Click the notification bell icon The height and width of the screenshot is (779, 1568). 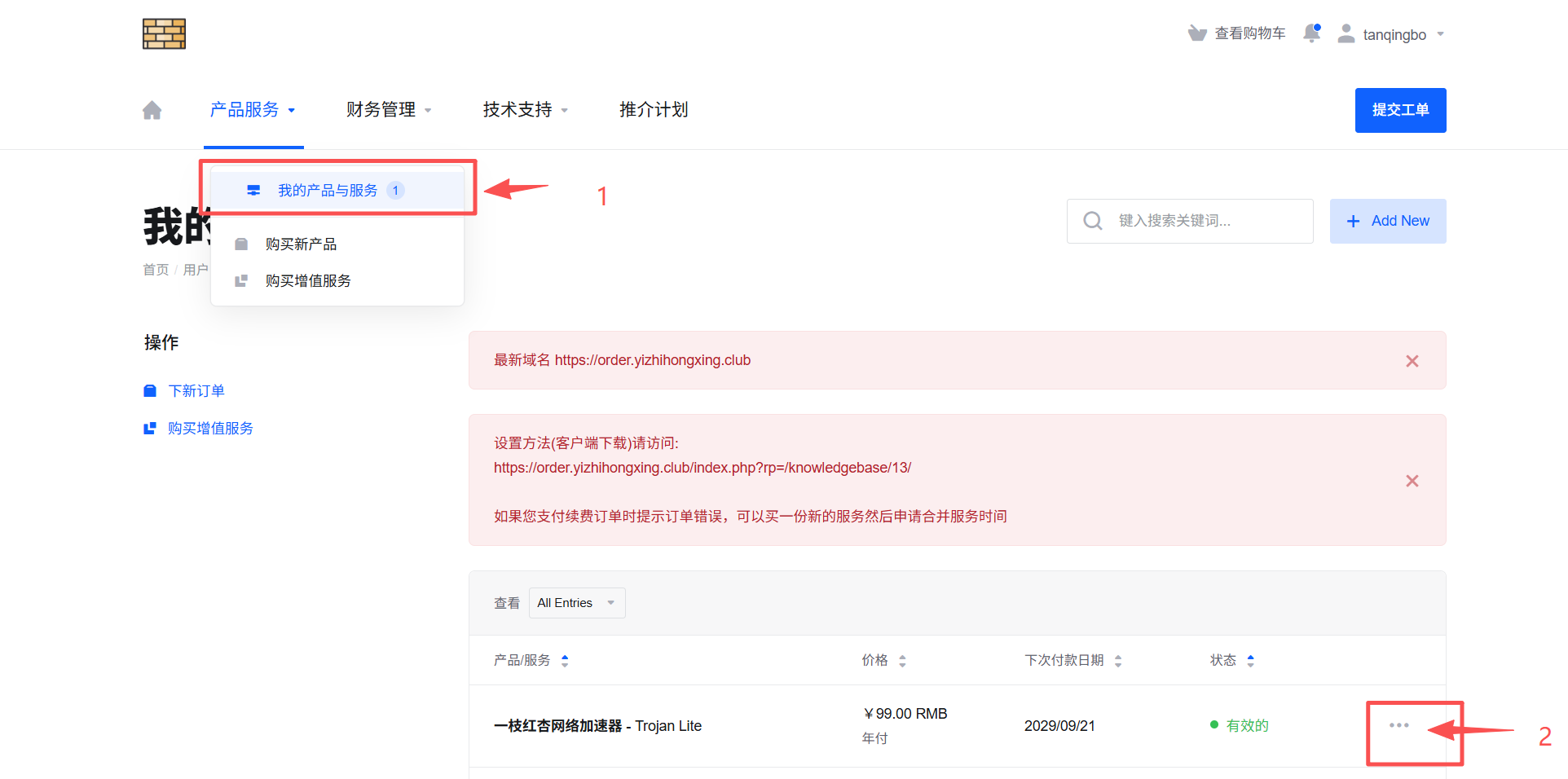coord(1311,33)
